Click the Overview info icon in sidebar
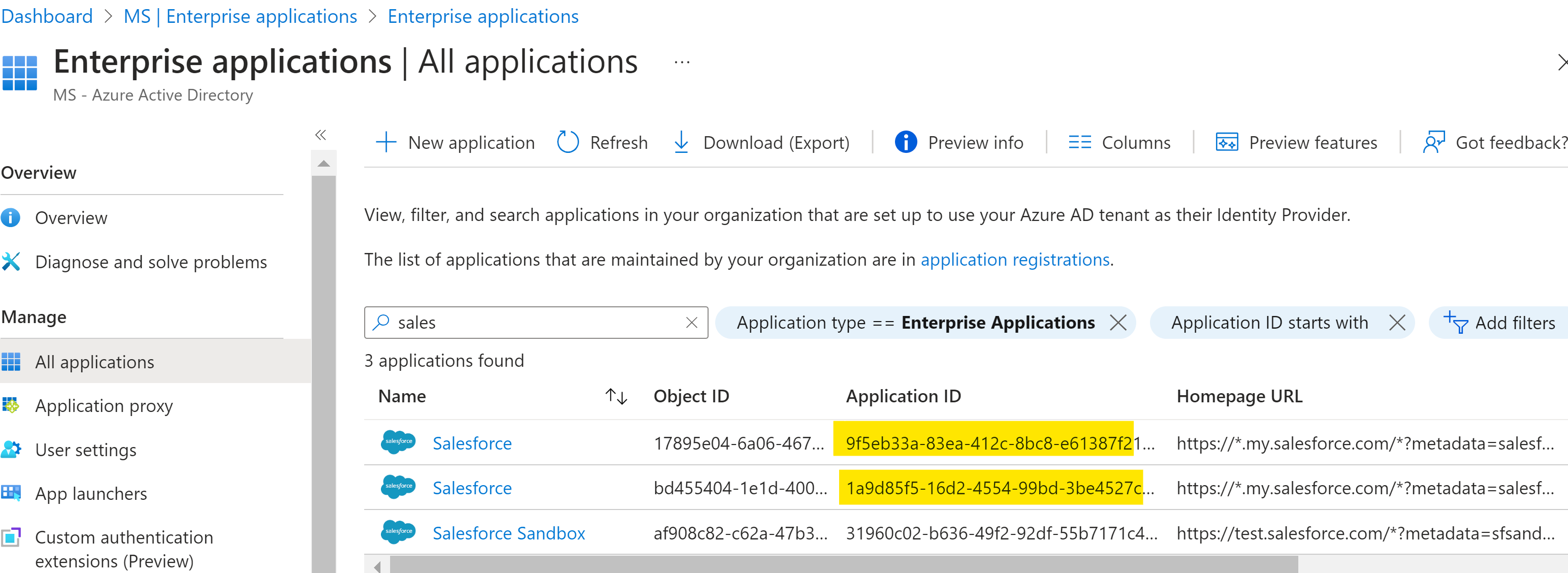This screenshot has height=573, width=1568. pos(10,217)
